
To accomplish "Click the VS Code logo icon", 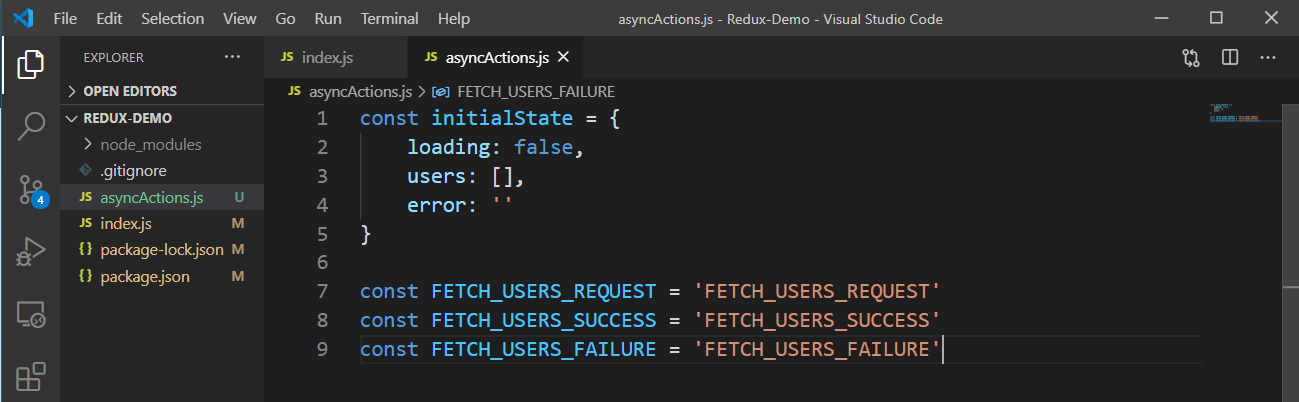I will pos(24,18).
